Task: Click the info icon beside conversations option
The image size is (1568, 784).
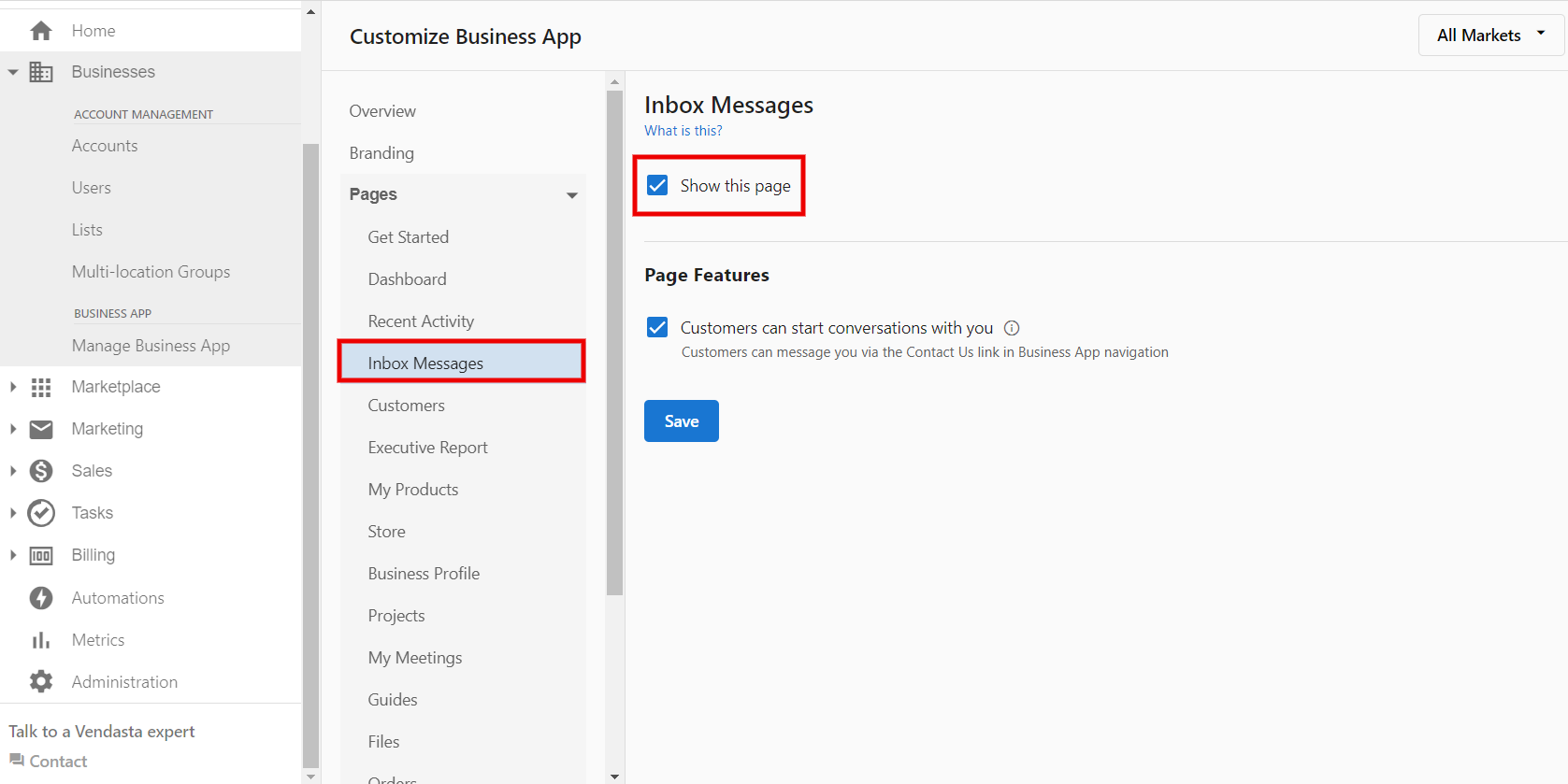Action: coord(1012,328)
